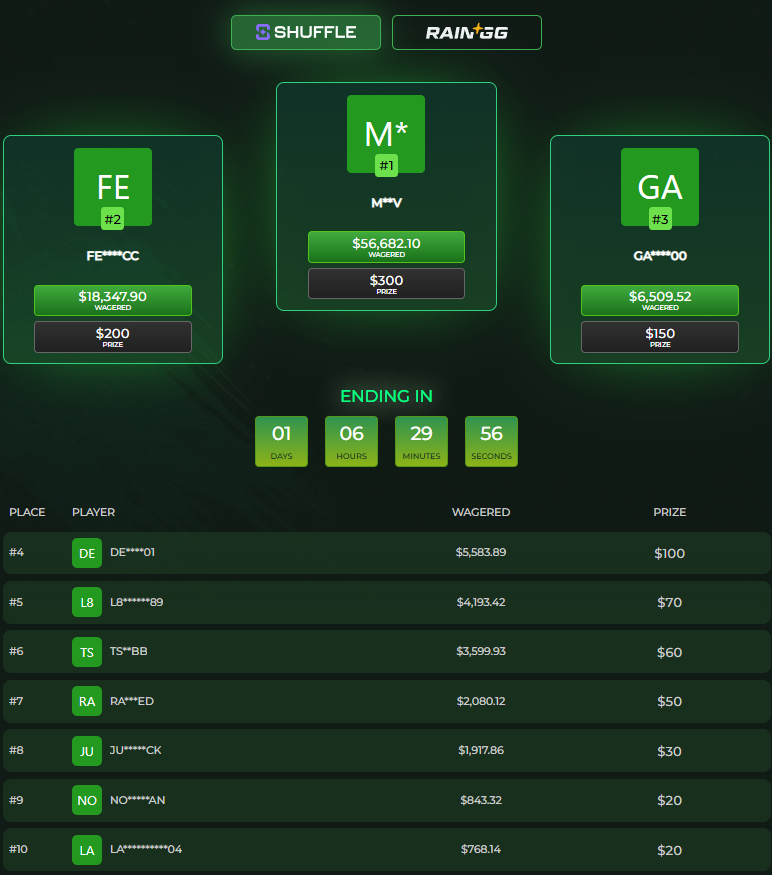The width and height of the screenshot is (772, 875).
Task: Click the $20 prize in row #10
Action: tap(670, 850)
